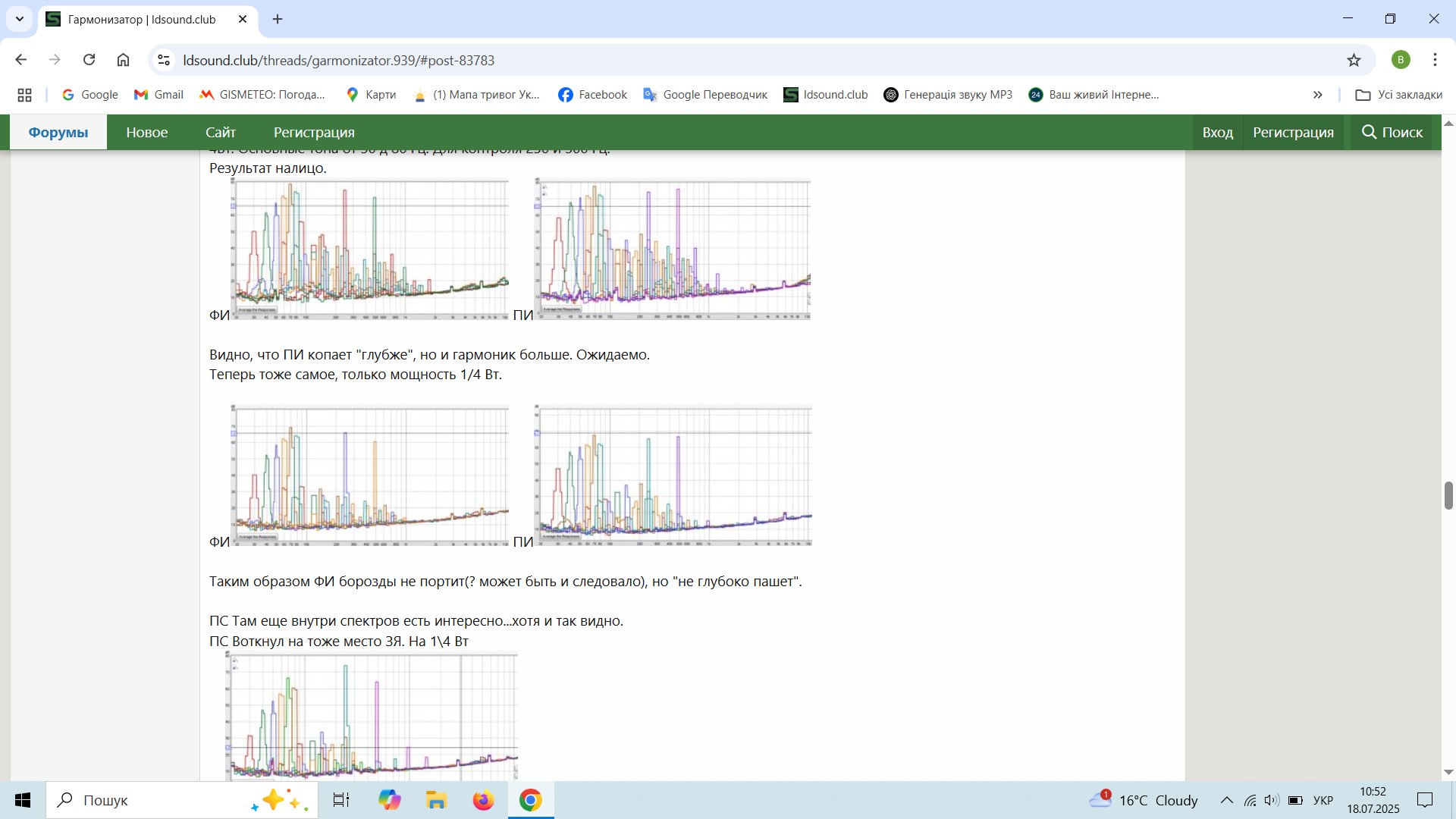
Task: Switch to the Форумы tab
Action: (x=58, y=132)
